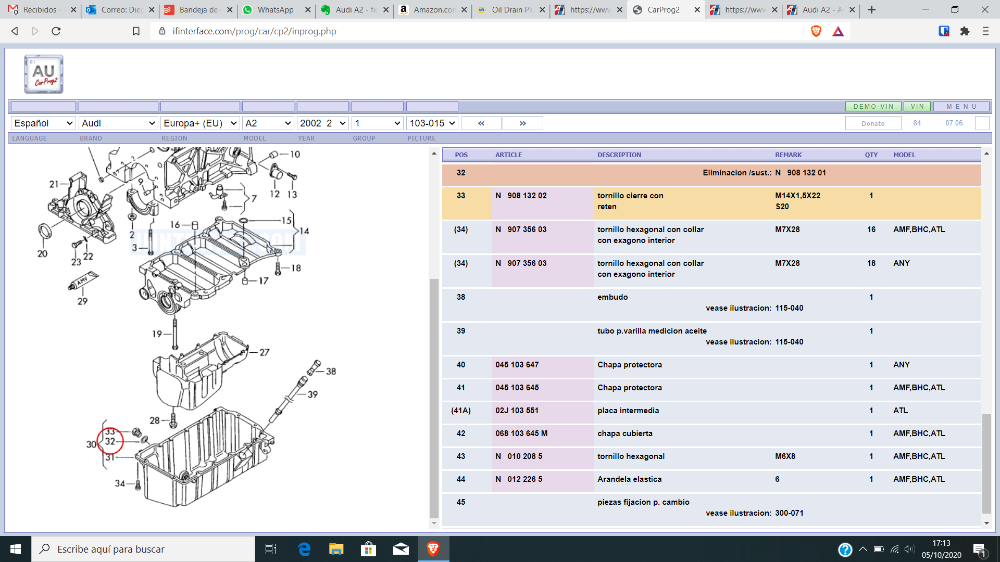
Task: Open the 103-015 picture dropdown
Action: click(432, 123)
